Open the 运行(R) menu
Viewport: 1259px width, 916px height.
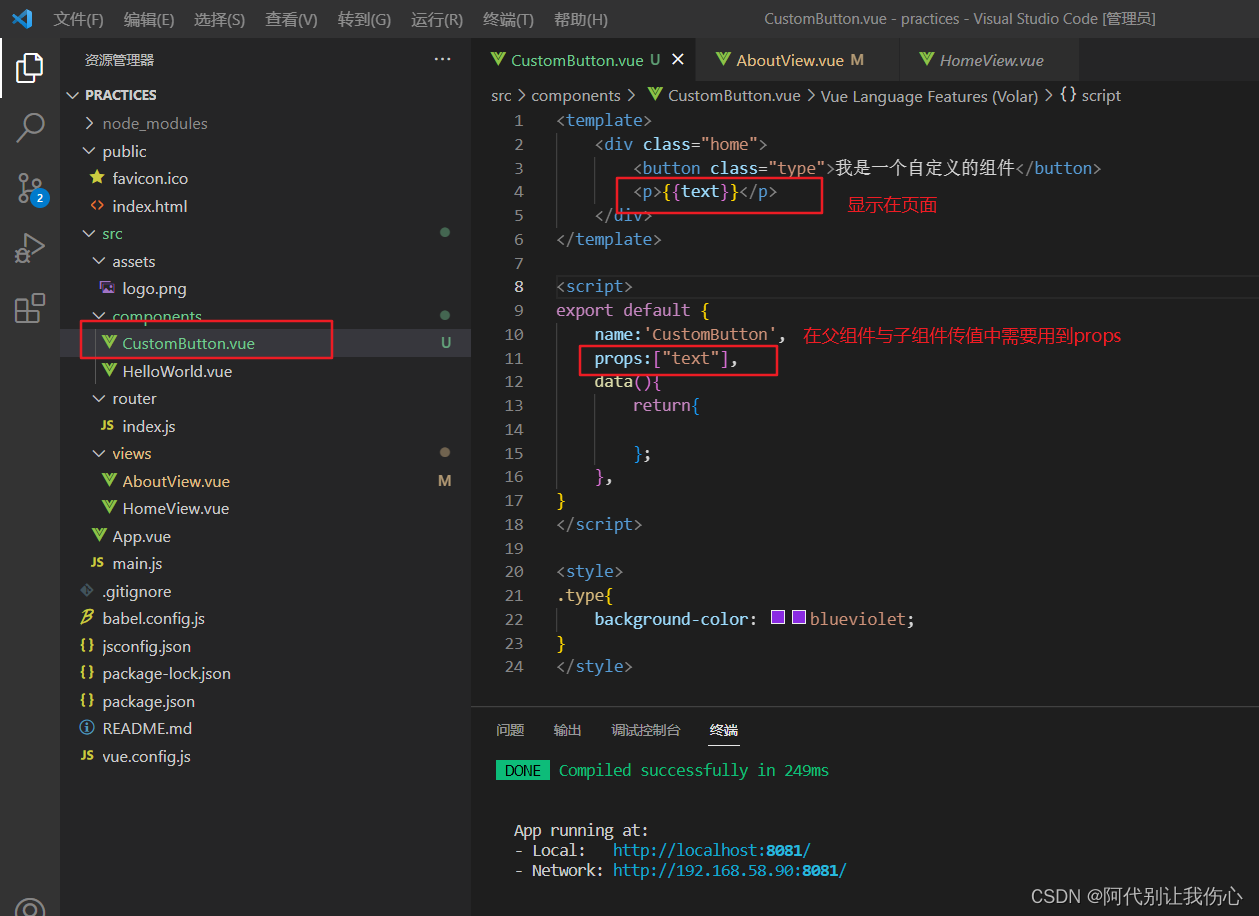437,19
